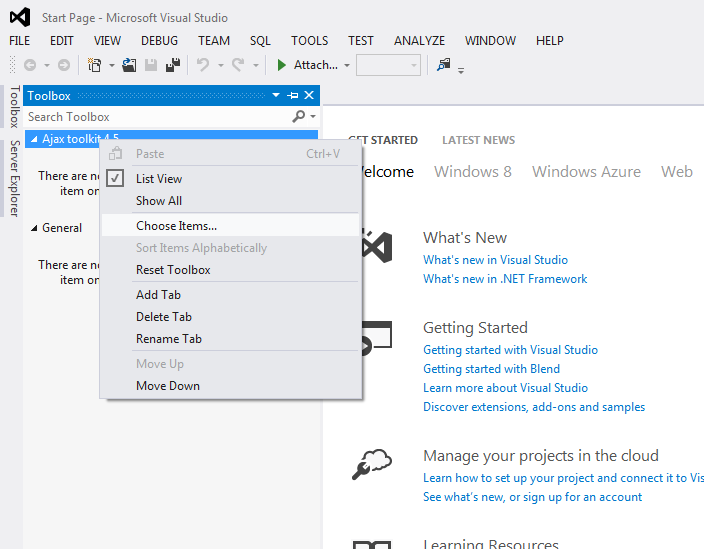Open Getting started with Visual Studio link
704x549 pixels.
(510, 350)
